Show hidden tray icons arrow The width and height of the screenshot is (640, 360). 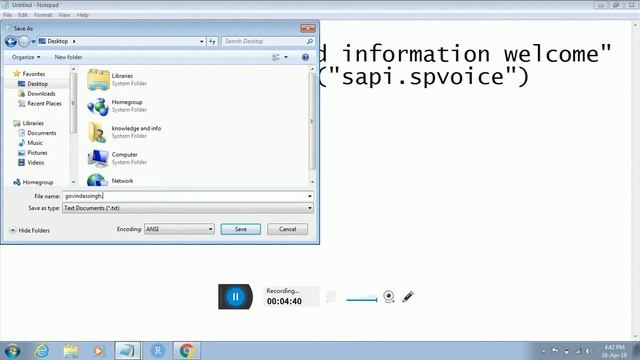tap(543, 351)
